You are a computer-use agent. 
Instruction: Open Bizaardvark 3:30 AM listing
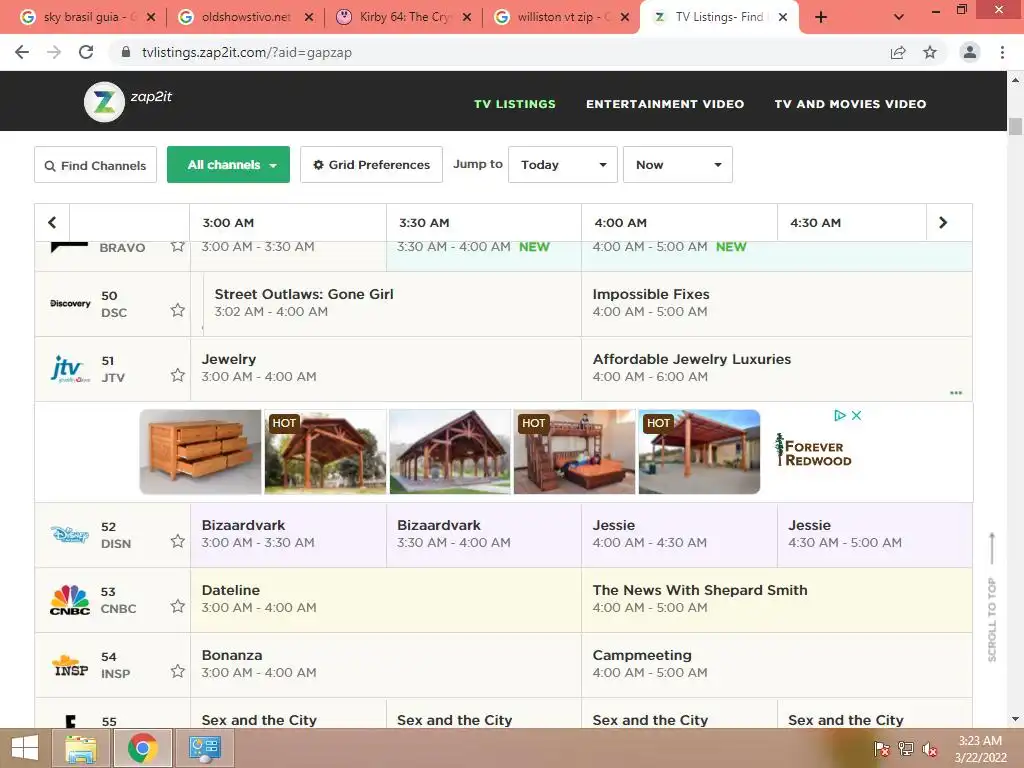pyautogui.click(x=484, y=534)
